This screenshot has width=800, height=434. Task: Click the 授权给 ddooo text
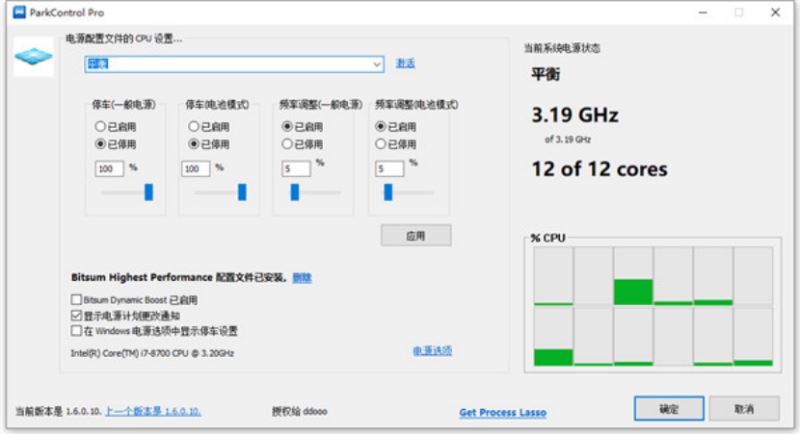point(299,411)
